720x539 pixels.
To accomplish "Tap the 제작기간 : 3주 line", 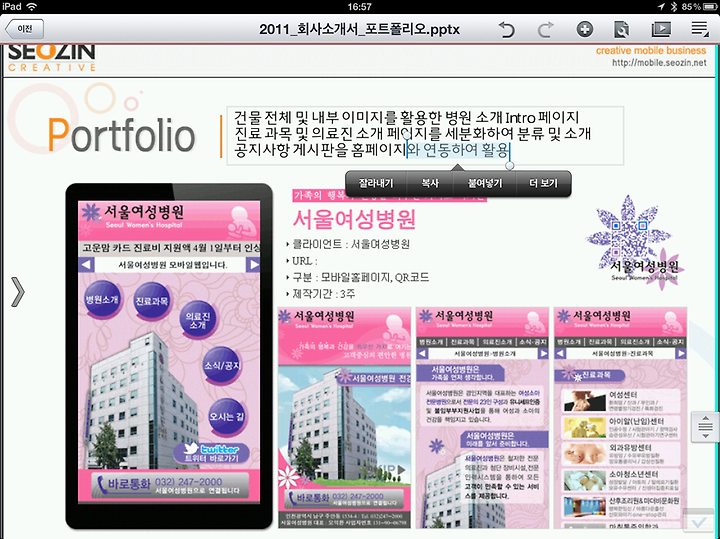I will click(324, 294).
